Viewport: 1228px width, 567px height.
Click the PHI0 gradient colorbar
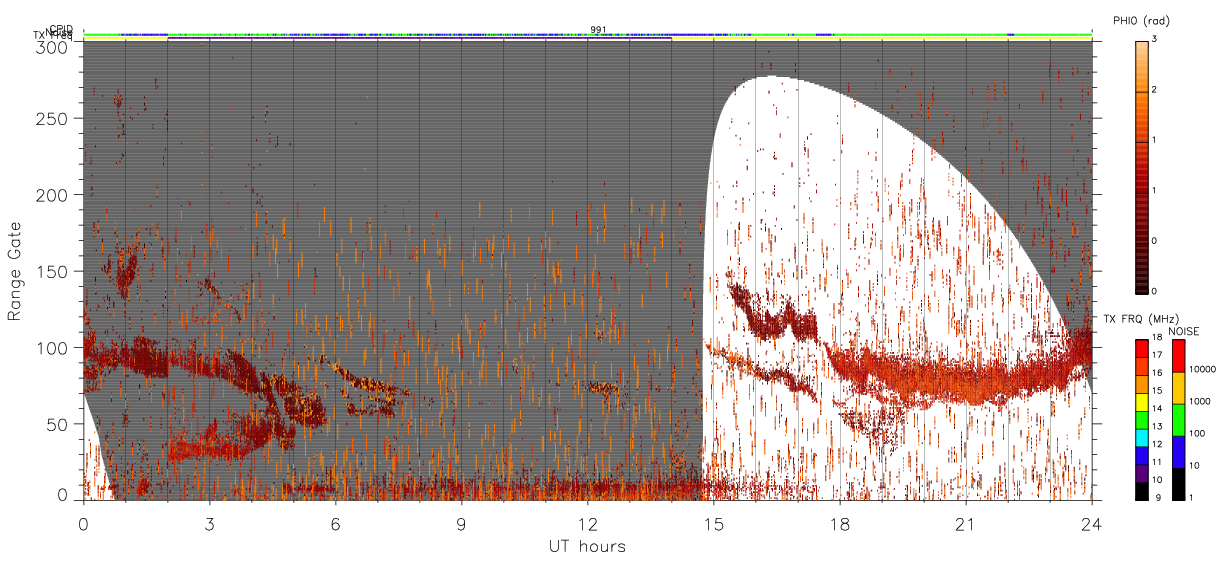point(1141,167)
